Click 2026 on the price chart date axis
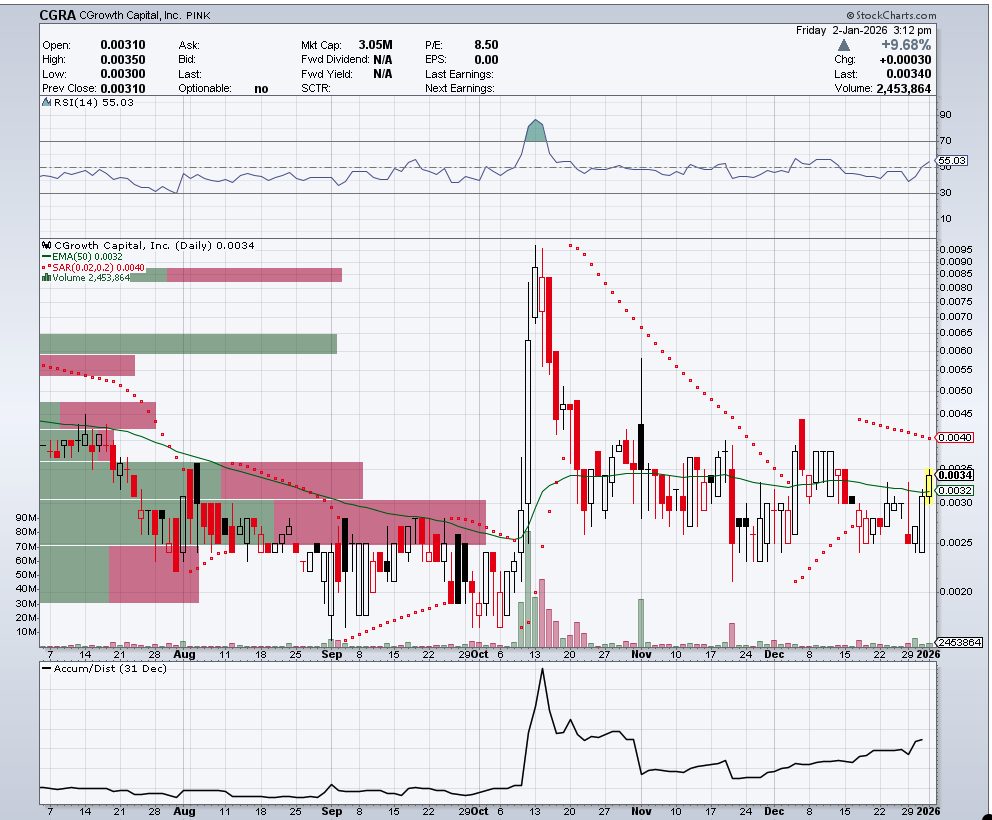 (x=928, y=654)
